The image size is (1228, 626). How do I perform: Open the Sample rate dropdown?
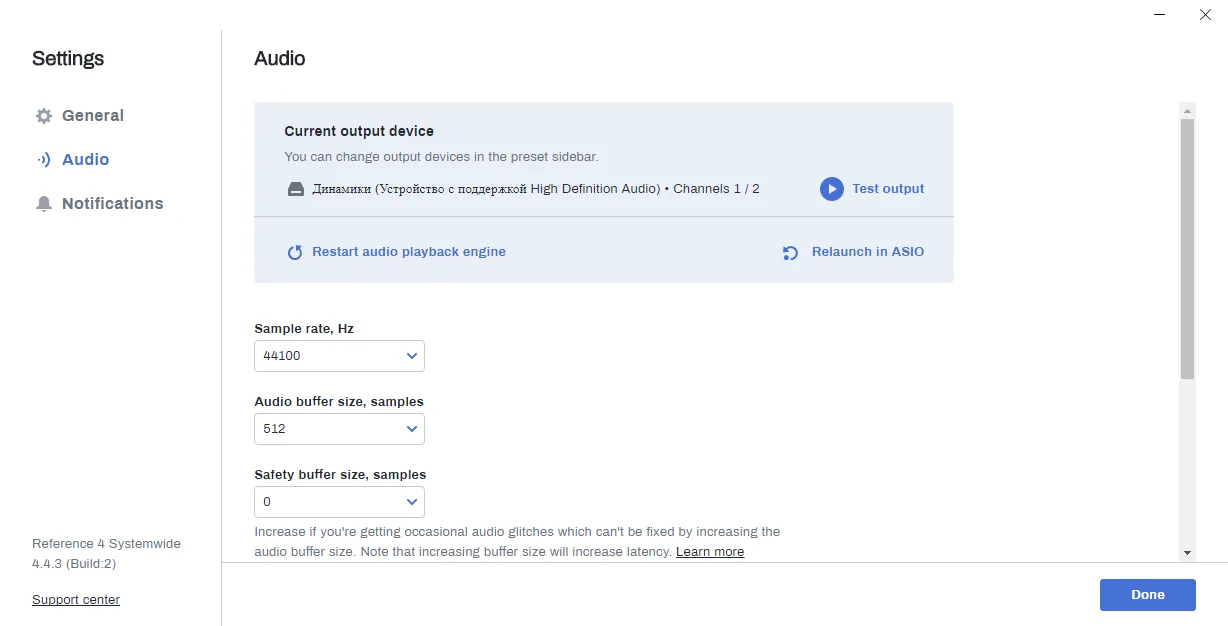(x=340, y=356)
